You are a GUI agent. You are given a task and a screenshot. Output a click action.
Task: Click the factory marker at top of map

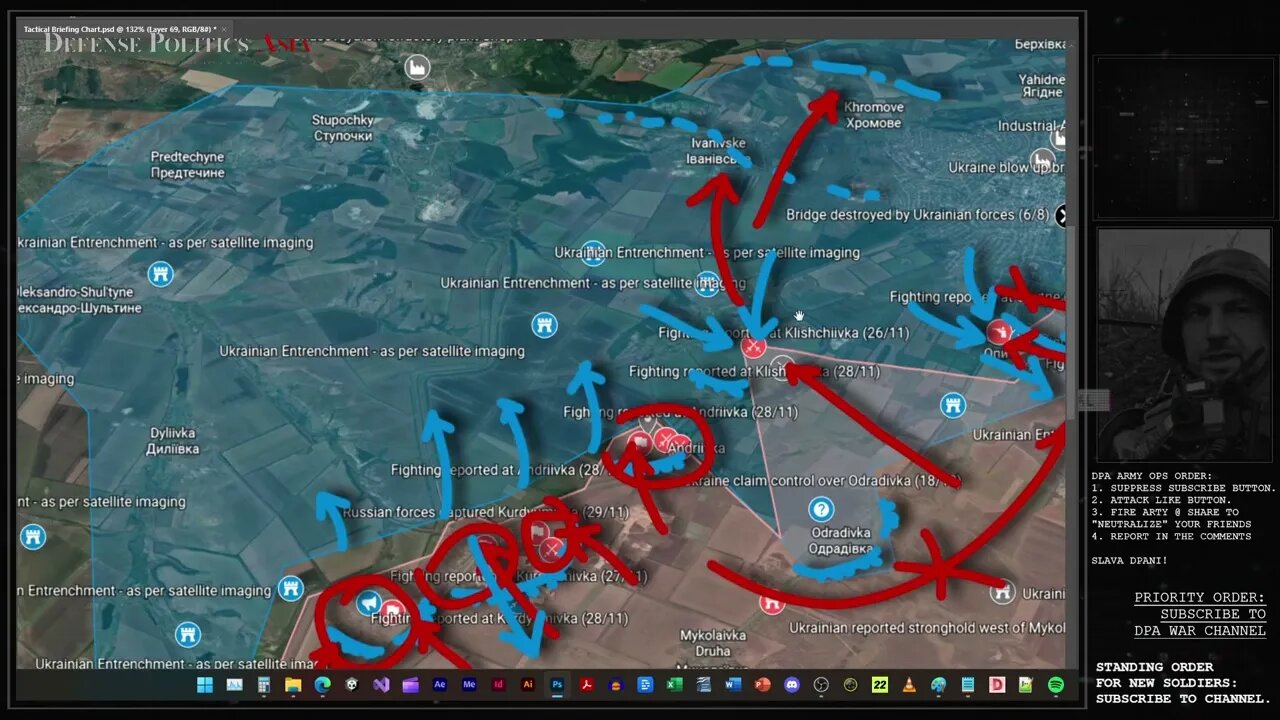[x=416, y=67]
